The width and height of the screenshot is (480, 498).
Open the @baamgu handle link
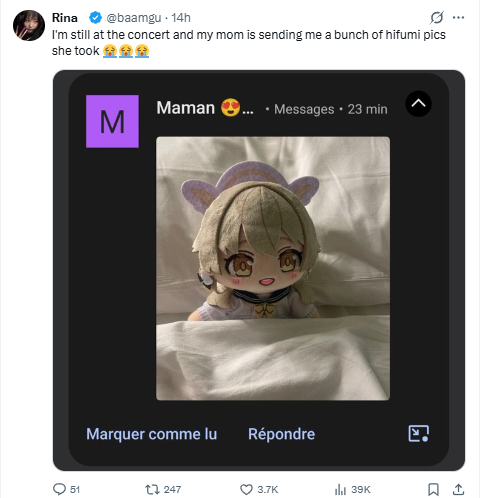134,18
